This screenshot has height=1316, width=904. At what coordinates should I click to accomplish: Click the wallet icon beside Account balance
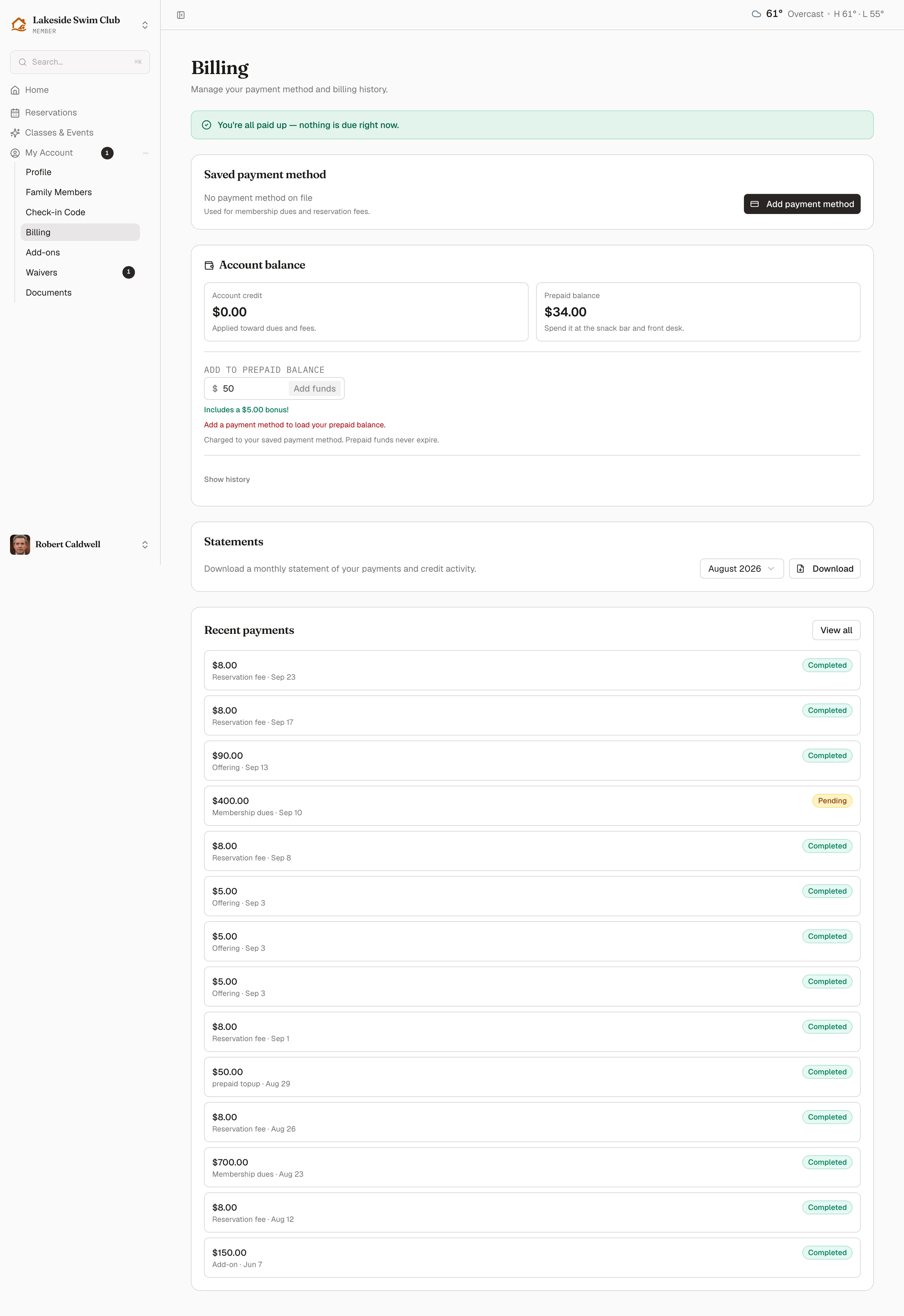click(209, 265)
